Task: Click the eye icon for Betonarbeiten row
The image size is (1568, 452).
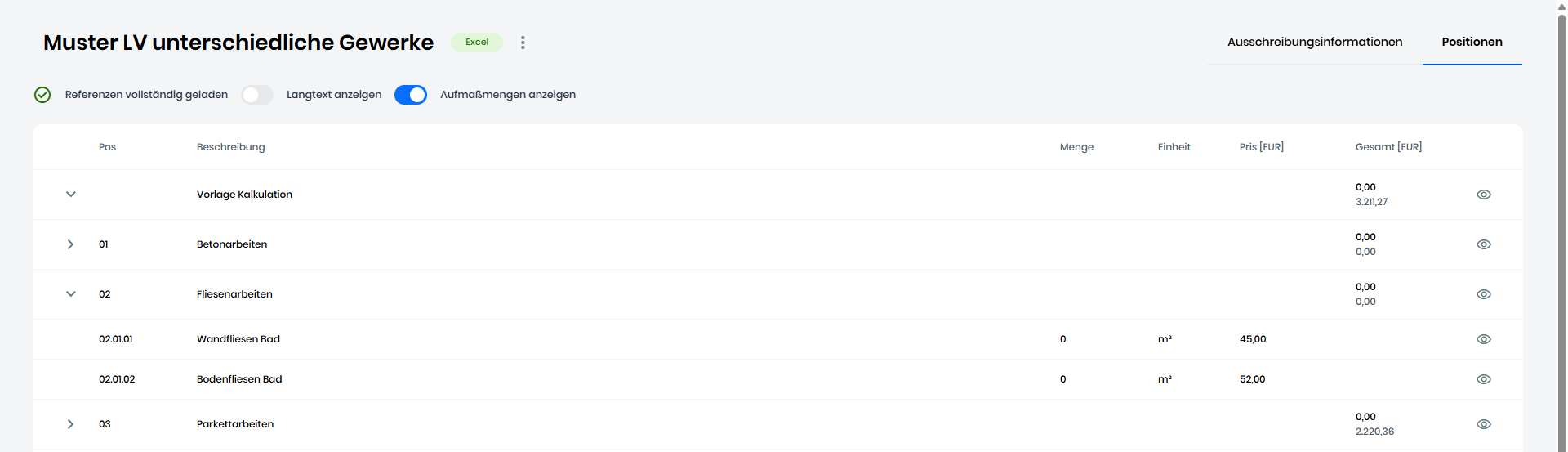Action: (x=1483, y=244)
